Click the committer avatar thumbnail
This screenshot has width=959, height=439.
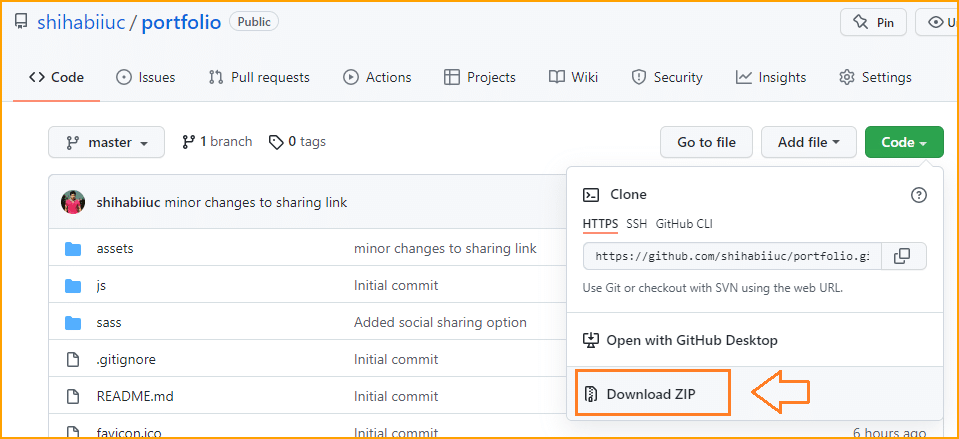[x=73, y=202]
